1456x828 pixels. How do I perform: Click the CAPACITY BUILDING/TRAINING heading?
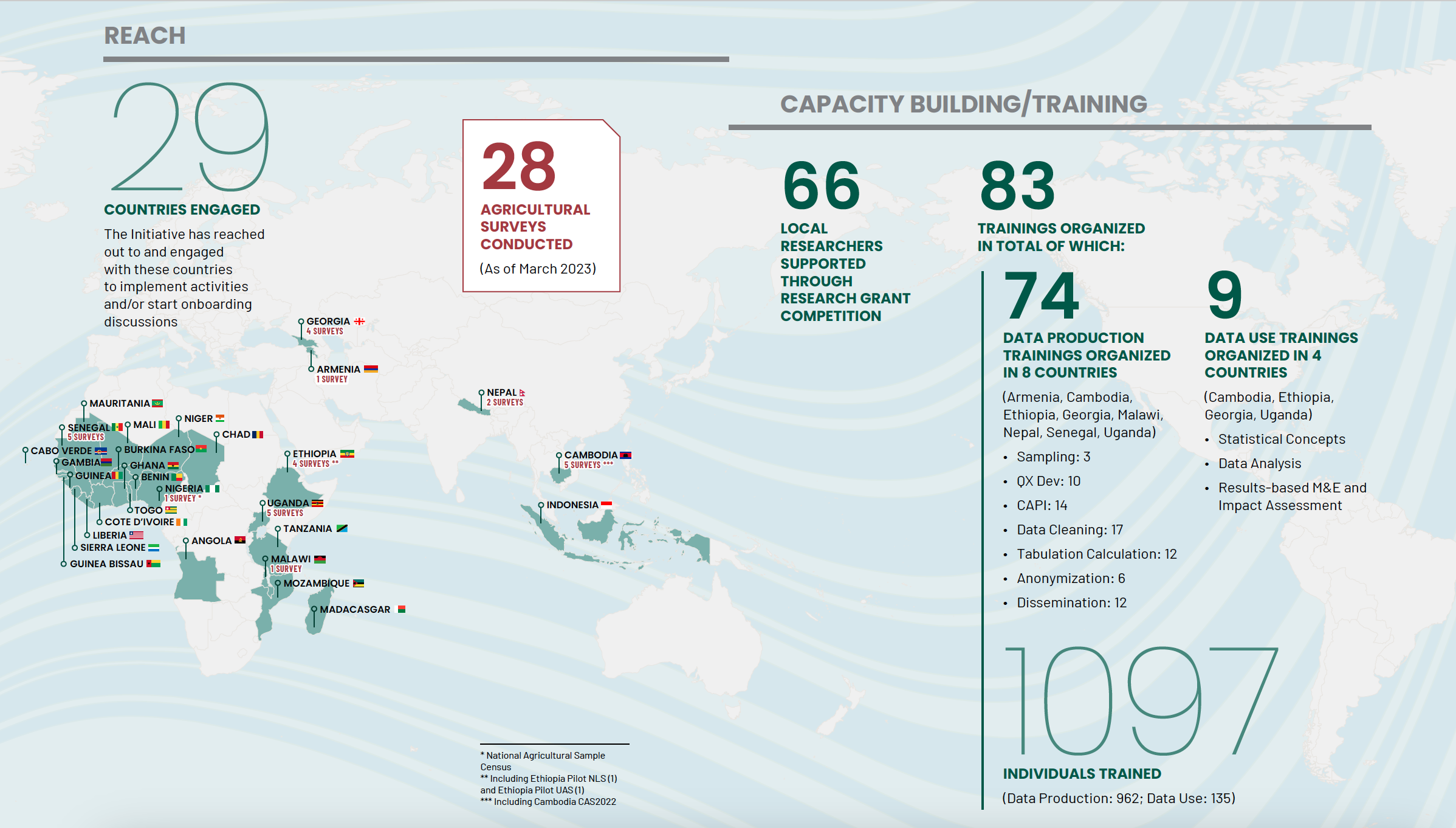pos(964,104)
